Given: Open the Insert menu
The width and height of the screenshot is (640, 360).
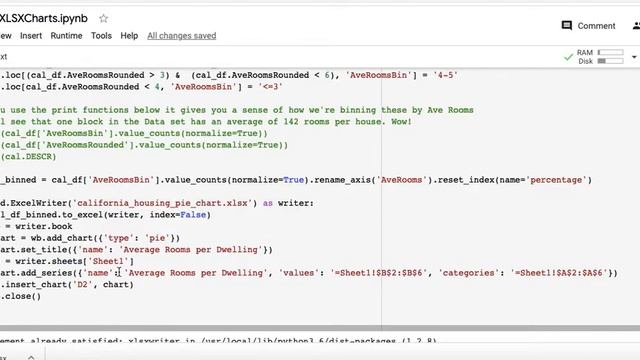Looking at the screenshot, I should click(31, 36).
